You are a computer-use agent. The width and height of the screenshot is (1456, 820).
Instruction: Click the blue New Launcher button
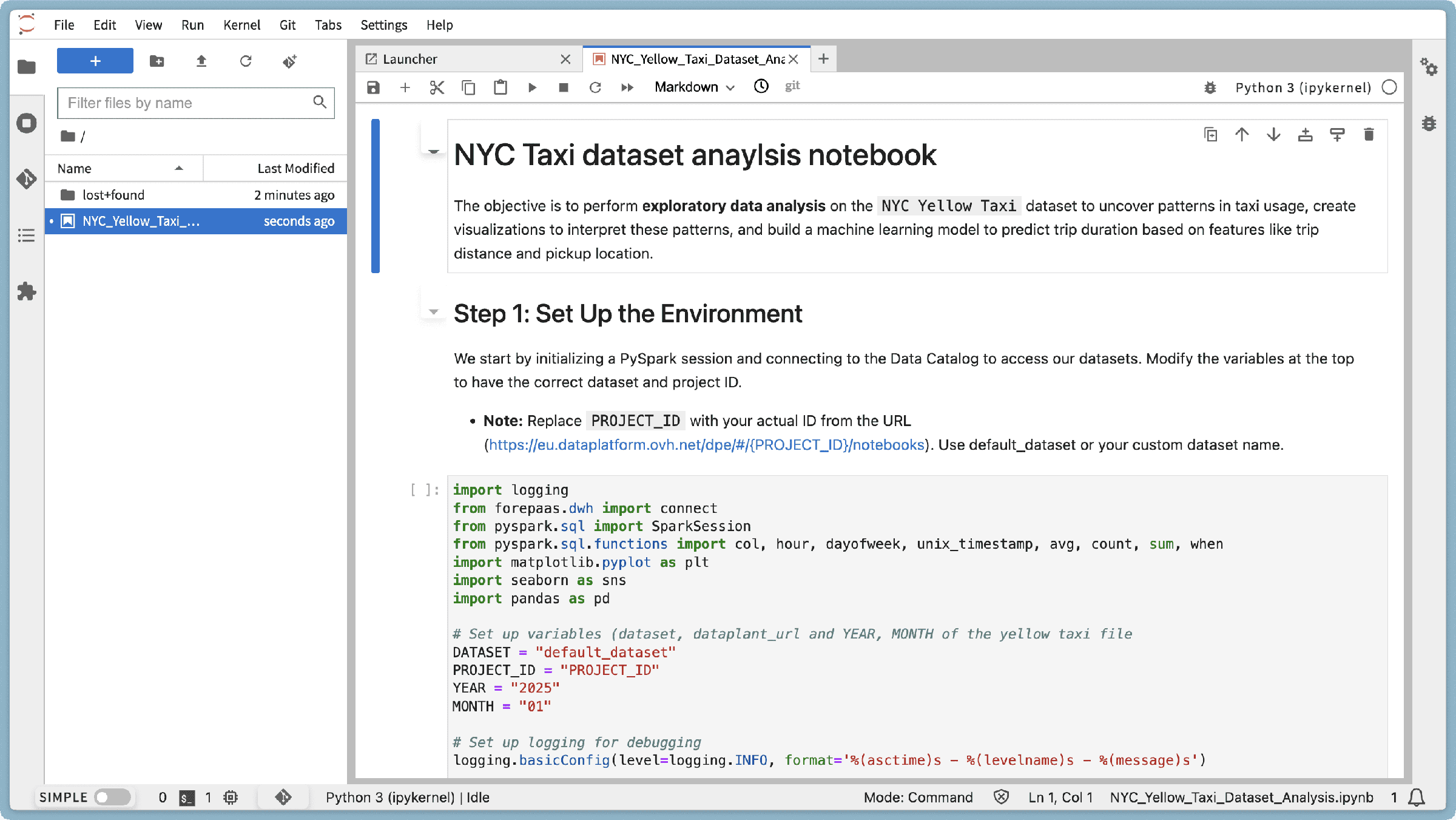(x=95, y=61)
